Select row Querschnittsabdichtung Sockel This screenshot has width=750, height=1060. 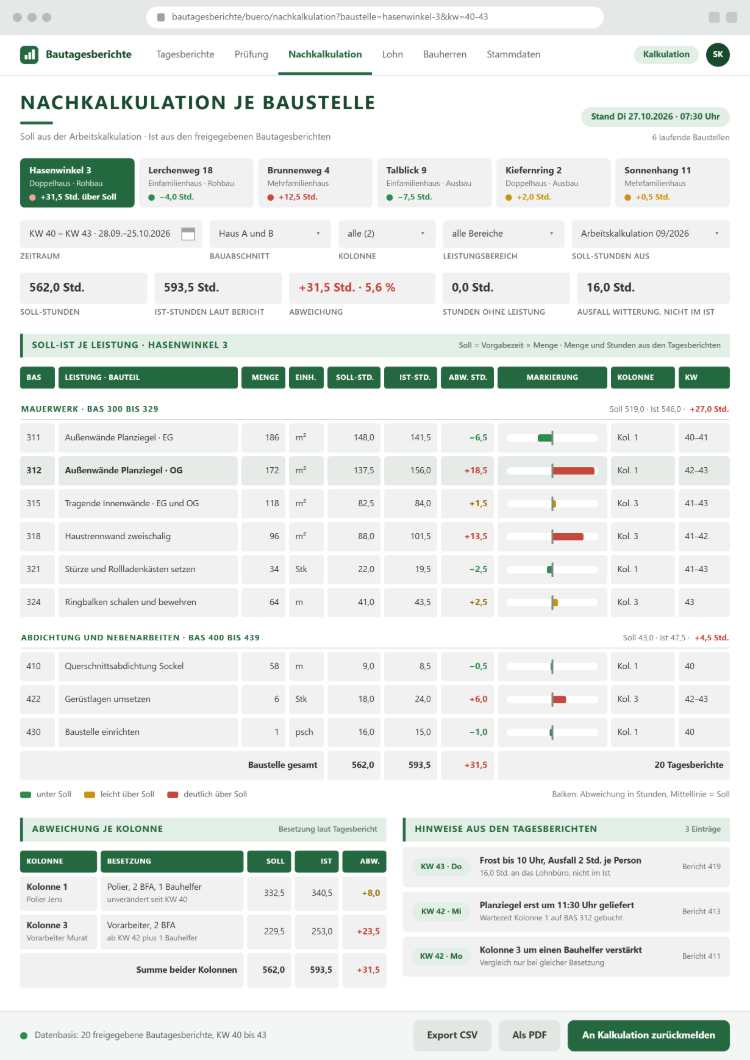tap(375, 667)
